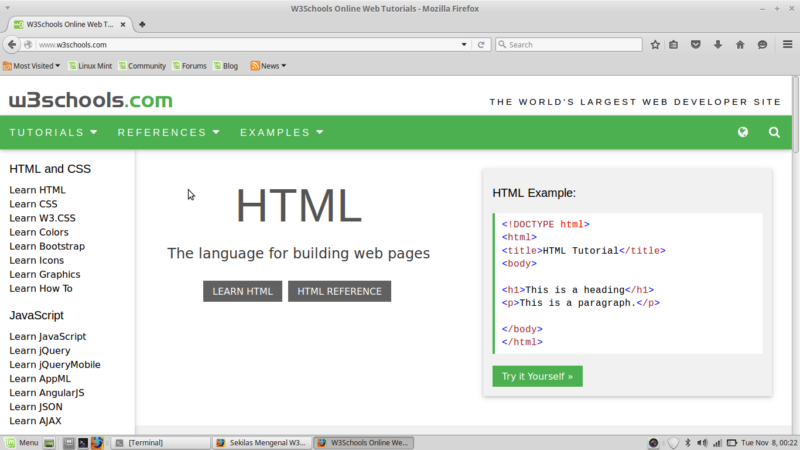This screenshot has width=800, height=450.
Task: Click the w3schools.com logo
Action: [91, 100]
